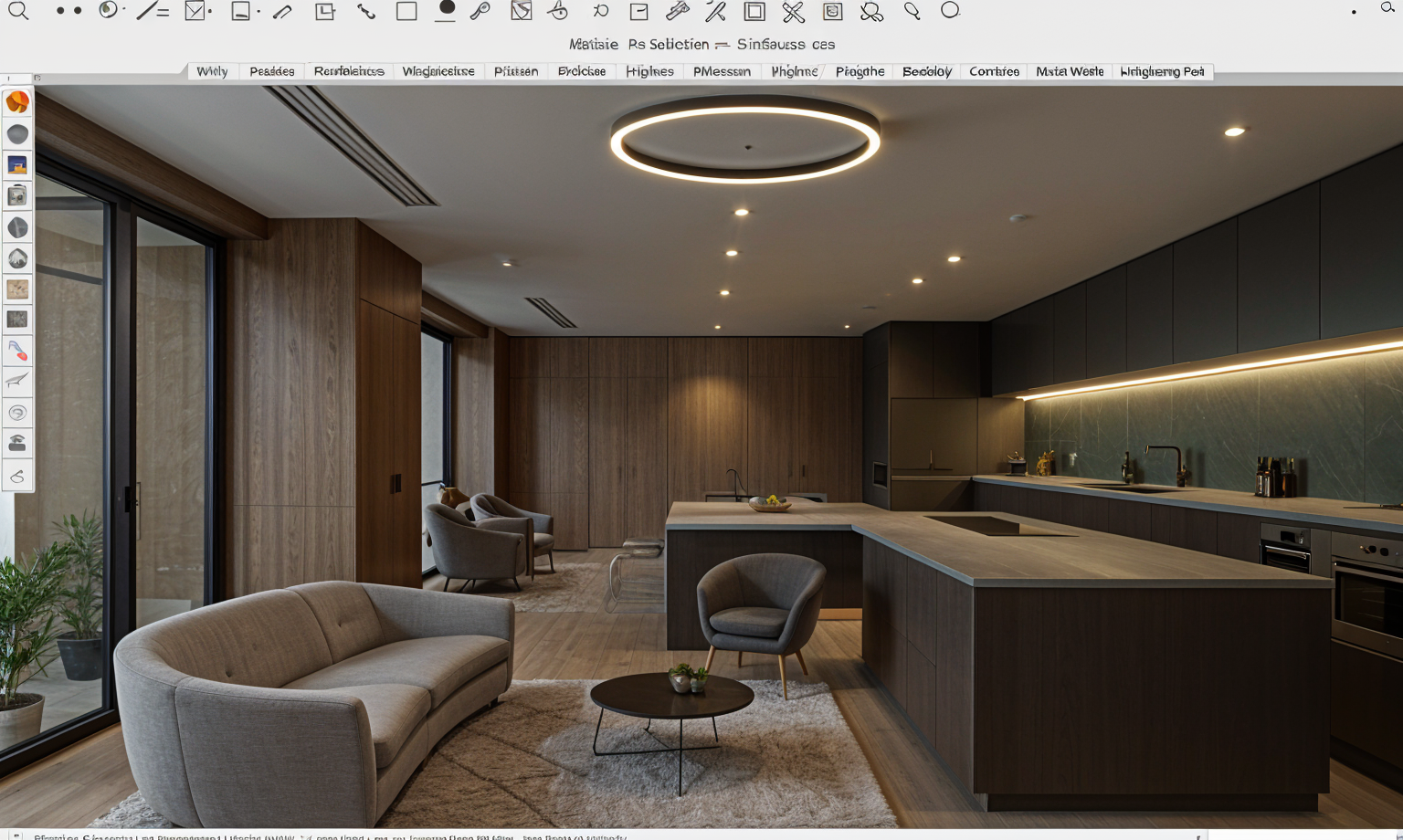This screenshot has height=840, width=1403.
Task: Click the spiral icon in the left sidebar
Action: (x=17, y=414)
